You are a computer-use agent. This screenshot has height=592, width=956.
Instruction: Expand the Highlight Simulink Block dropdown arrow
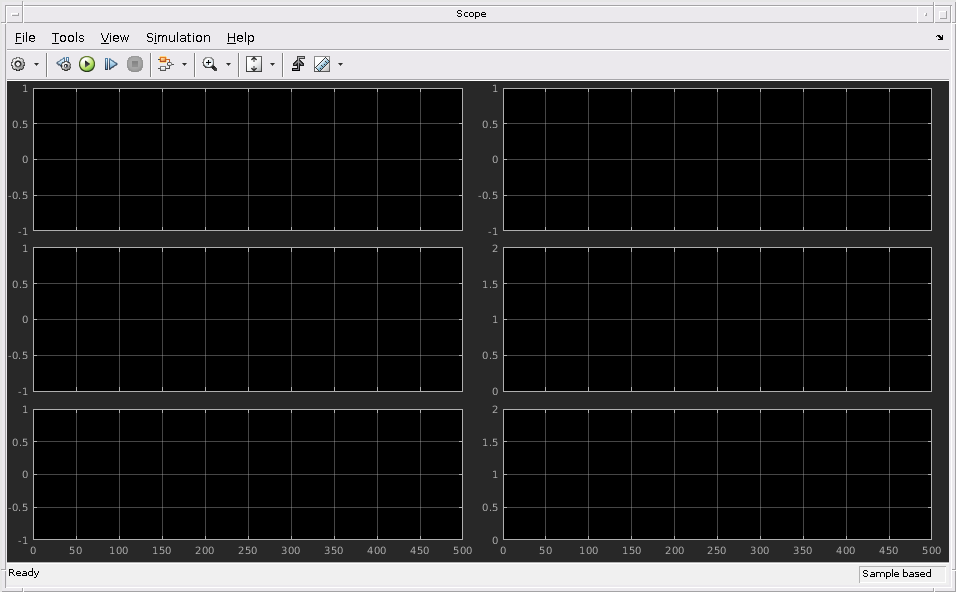(184, 65)
